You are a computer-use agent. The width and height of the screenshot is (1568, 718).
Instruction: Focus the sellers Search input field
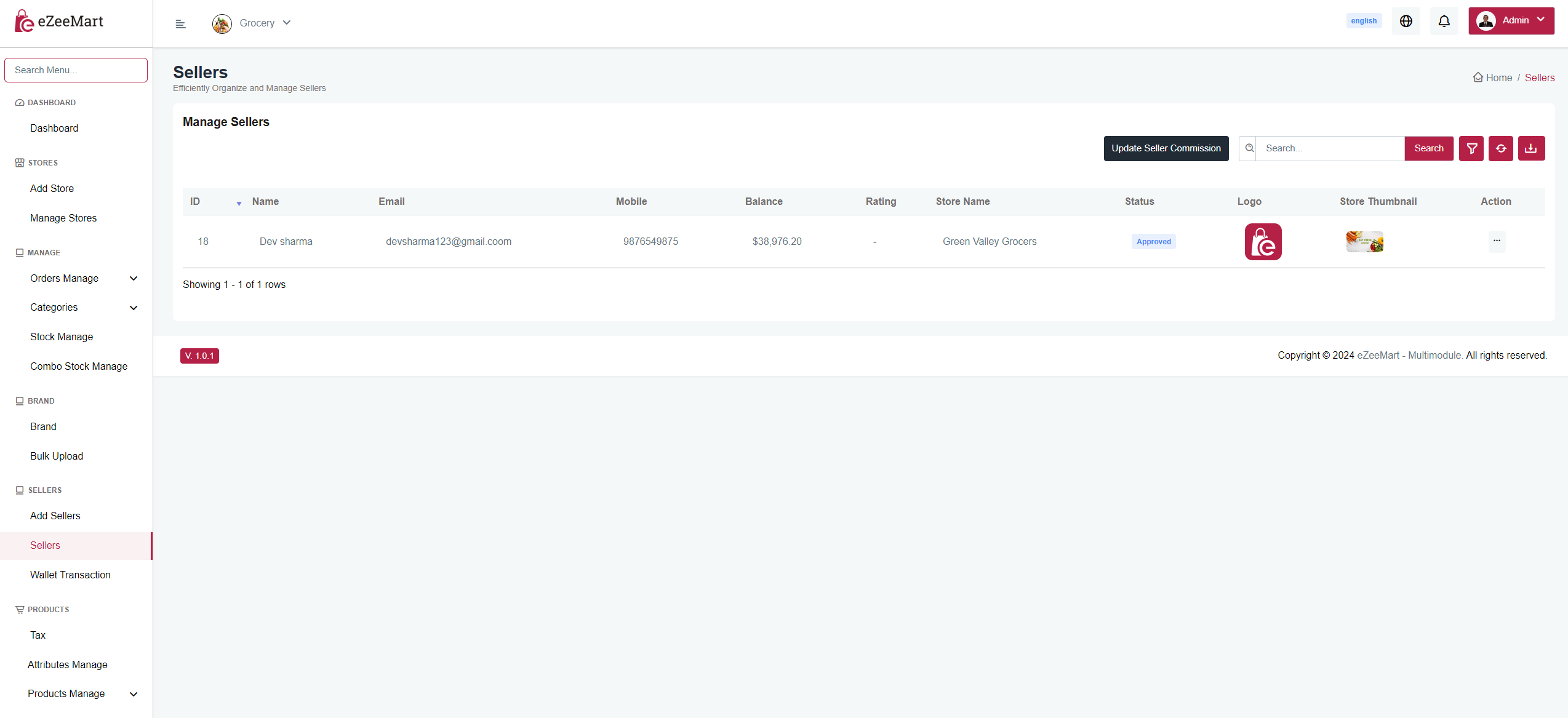point(1329,148)
